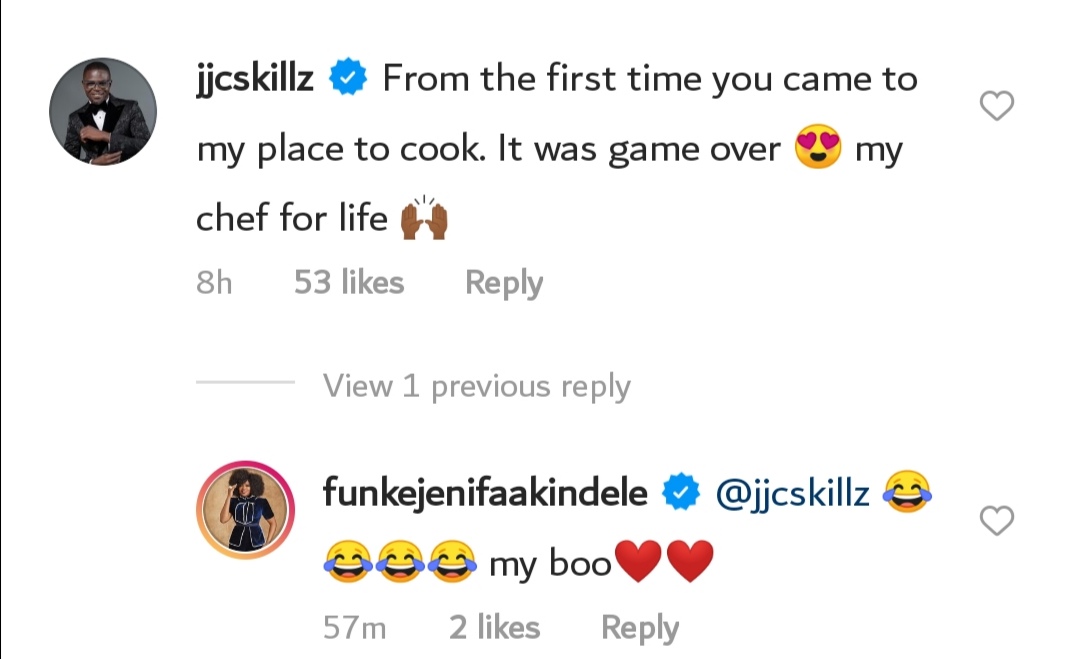The width and height of the screenshot is (1080, 659).
Task: Like funkejenifaakindele's reply with heart icon
Action: click(x=996, y=520)
